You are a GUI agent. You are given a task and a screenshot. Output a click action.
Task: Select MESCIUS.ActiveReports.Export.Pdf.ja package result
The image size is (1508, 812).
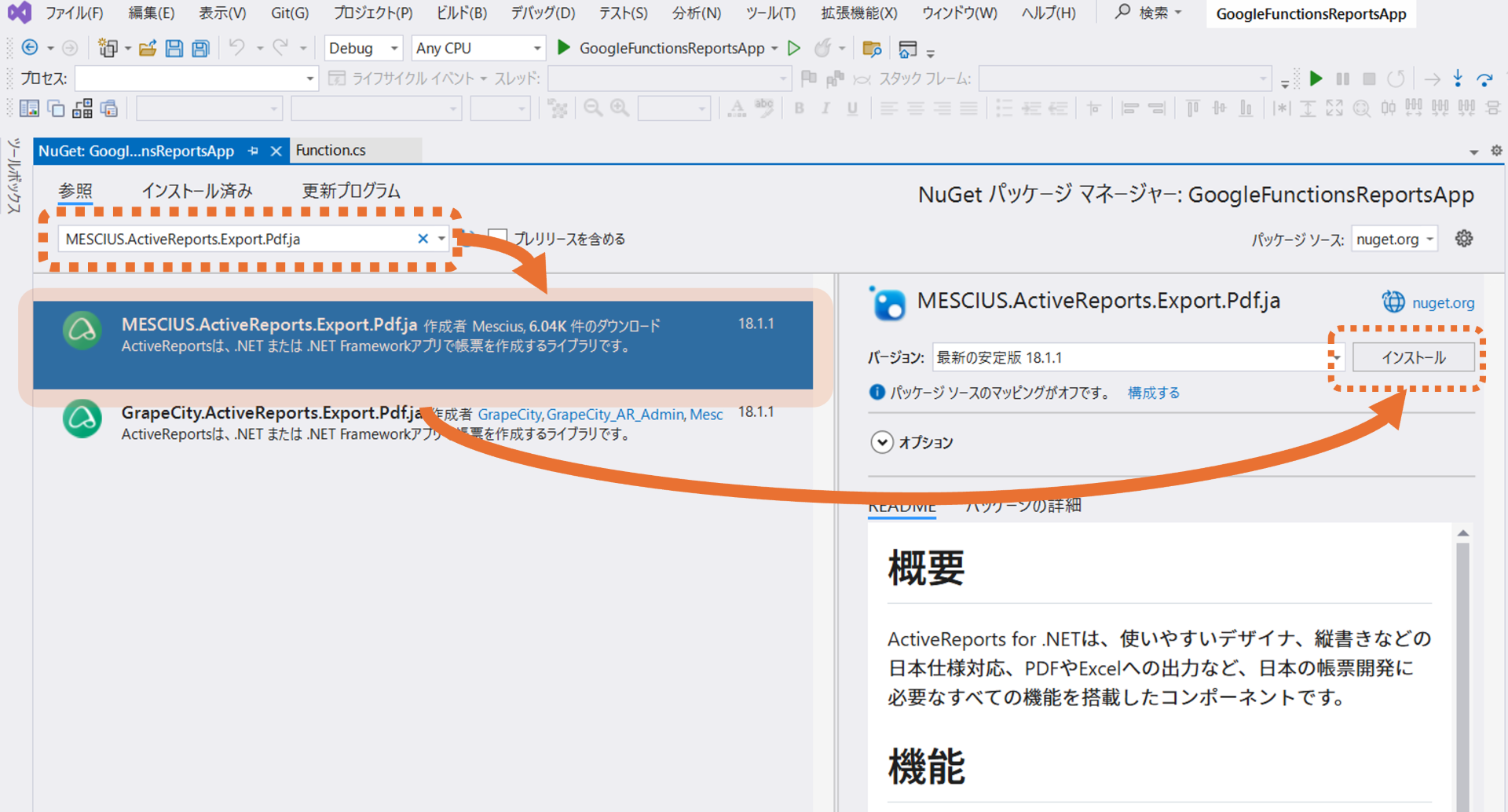(423, 344)
